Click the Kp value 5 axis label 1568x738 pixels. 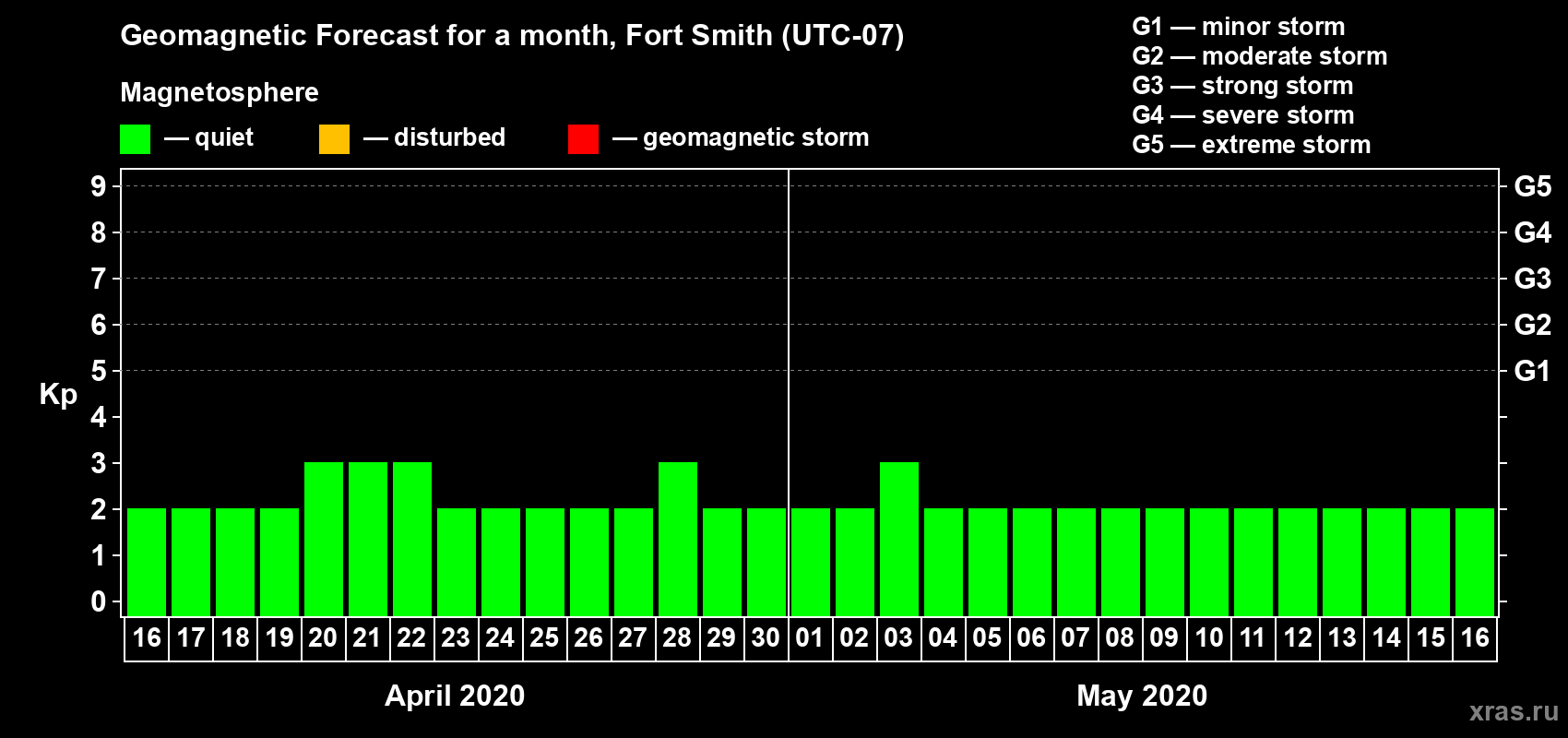(x=99, y=371)
